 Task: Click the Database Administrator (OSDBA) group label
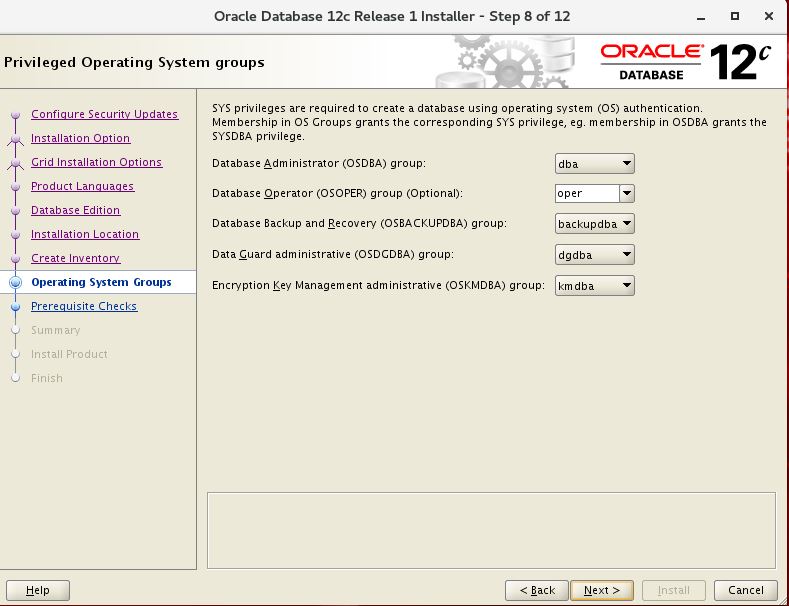click(x=319, y=164)
